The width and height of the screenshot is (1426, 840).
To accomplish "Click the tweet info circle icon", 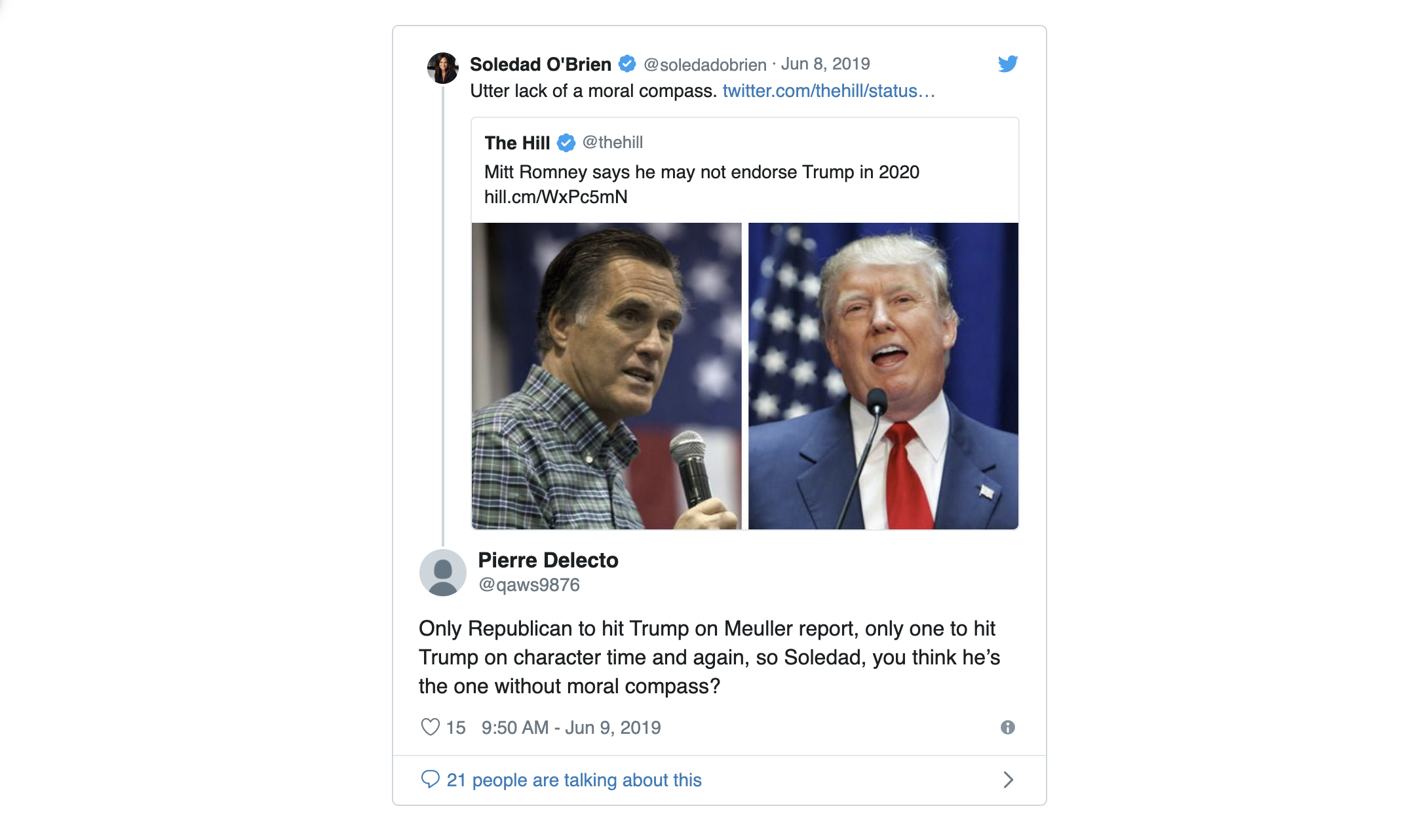I will pos(1007,727).
